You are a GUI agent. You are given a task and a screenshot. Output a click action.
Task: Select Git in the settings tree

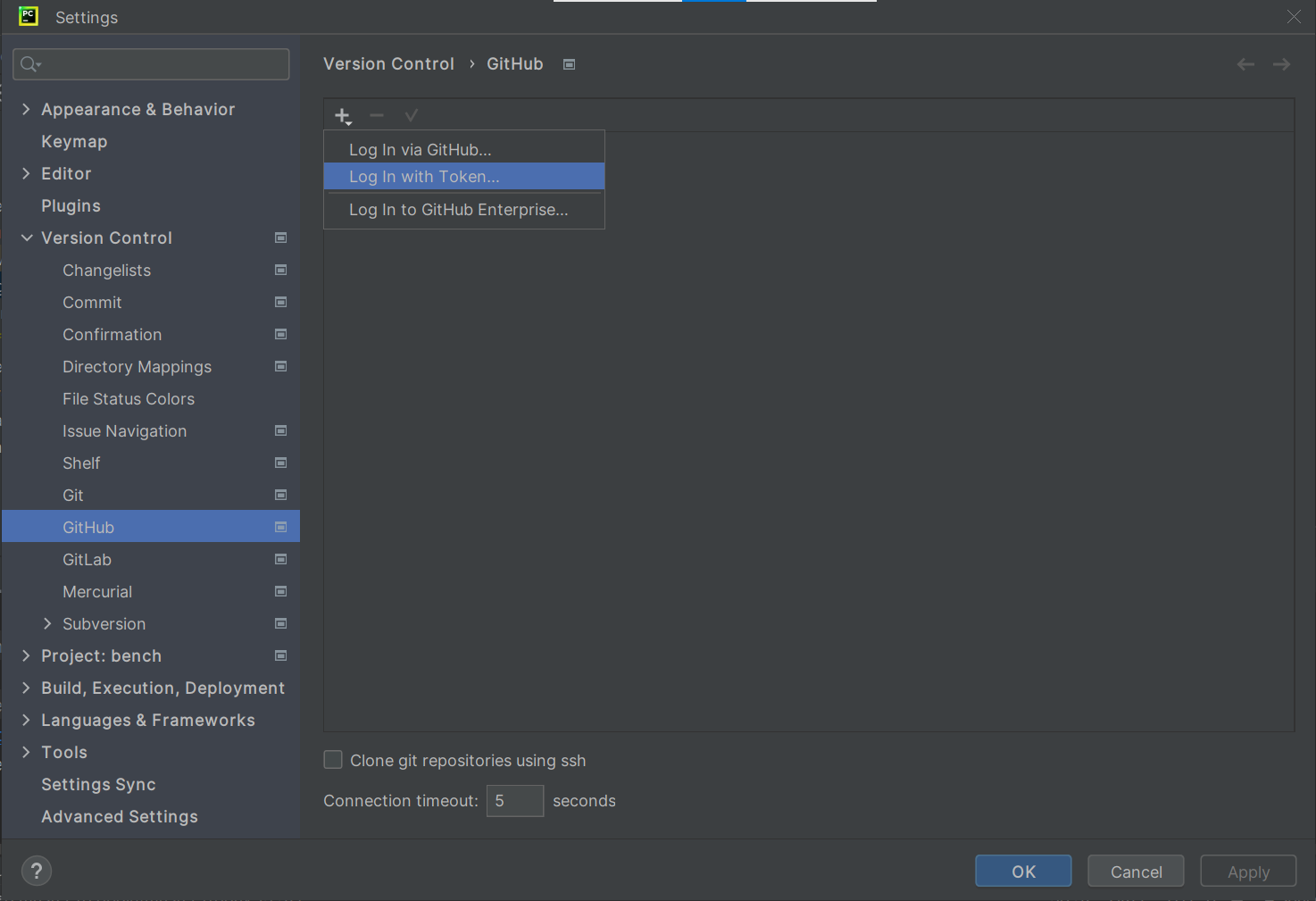[73, 495]
